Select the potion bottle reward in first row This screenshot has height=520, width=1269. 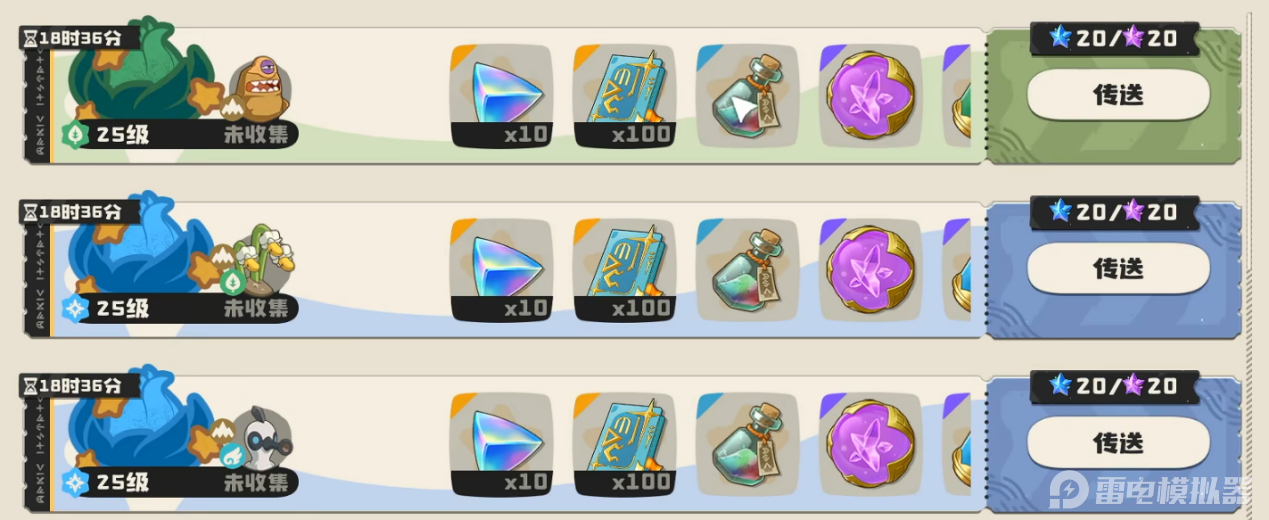[x=747, y=96]
